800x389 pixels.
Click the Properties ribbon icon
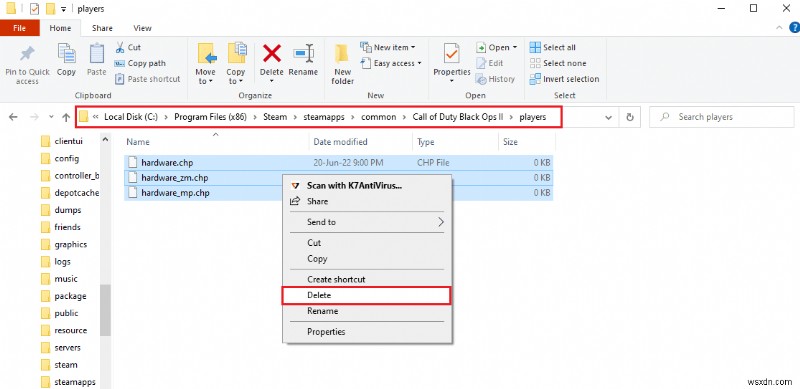[x=452, y=53]
